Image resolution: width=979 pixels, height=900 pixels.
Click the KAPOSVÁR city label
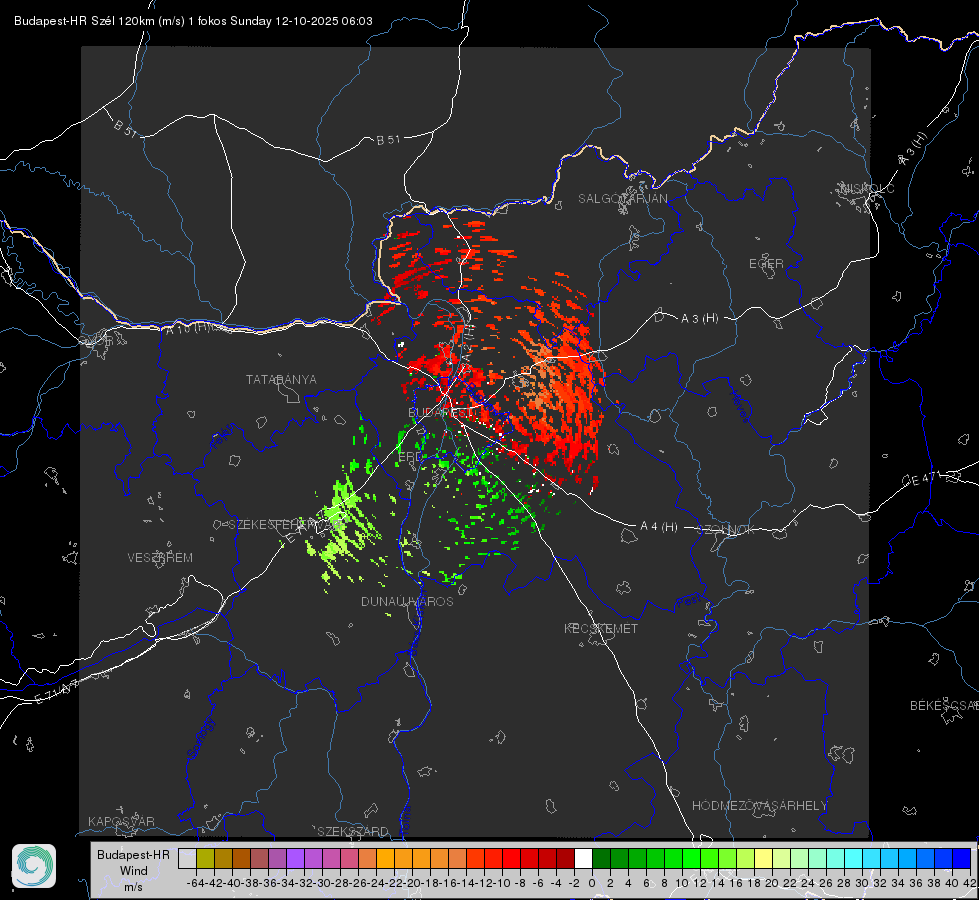121,821
